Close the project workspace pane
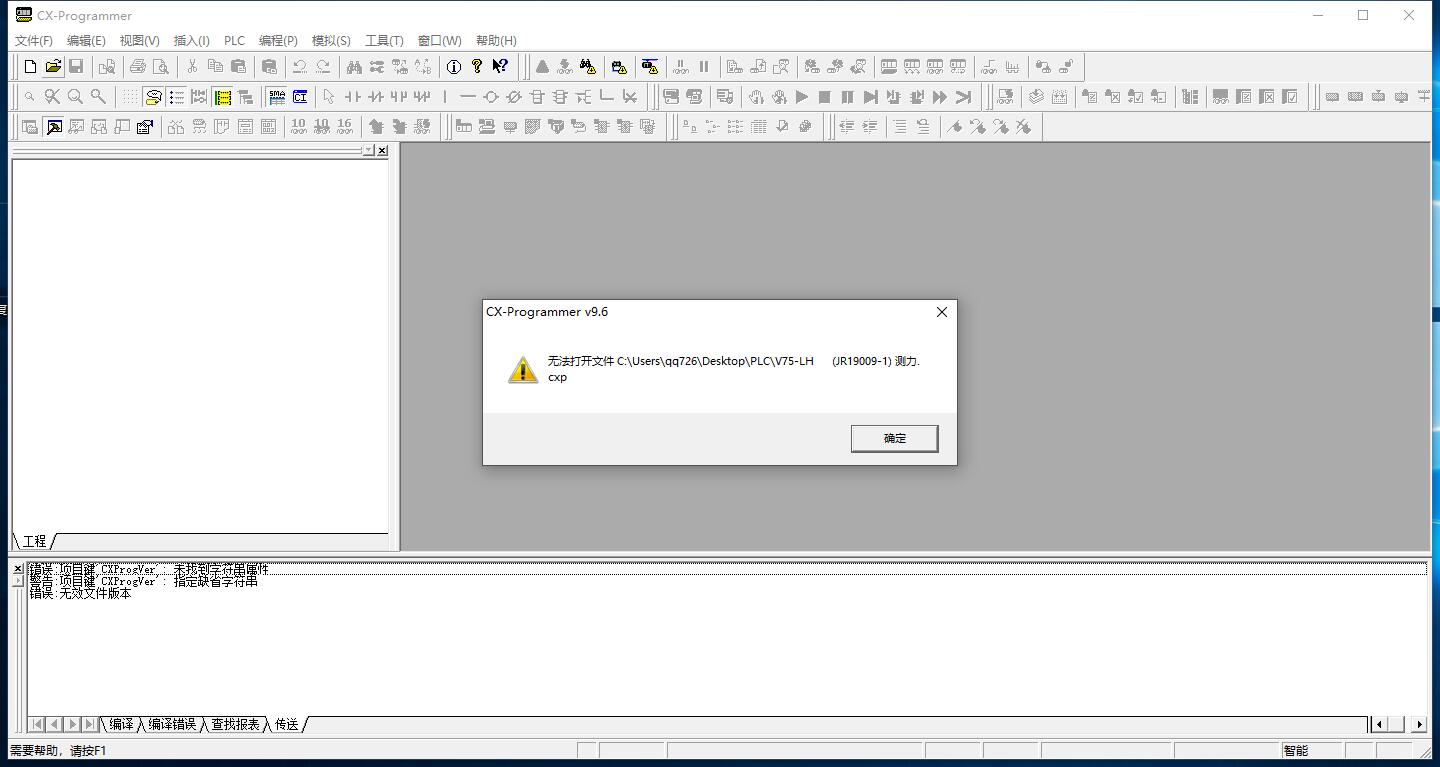 point(382,150)
